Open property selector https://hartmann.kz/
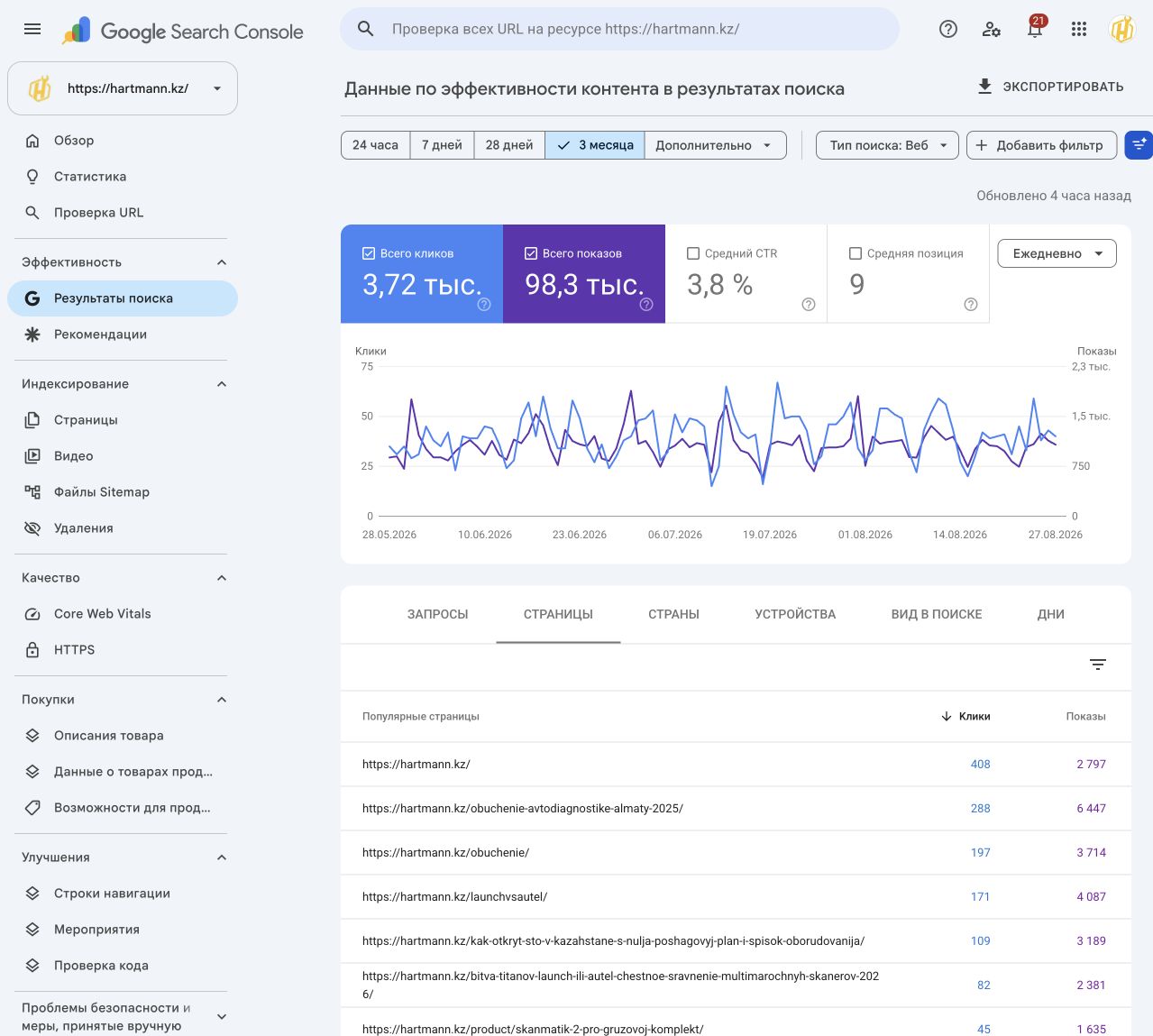Screen dimensions: 1153x1036 pos(123,88)
